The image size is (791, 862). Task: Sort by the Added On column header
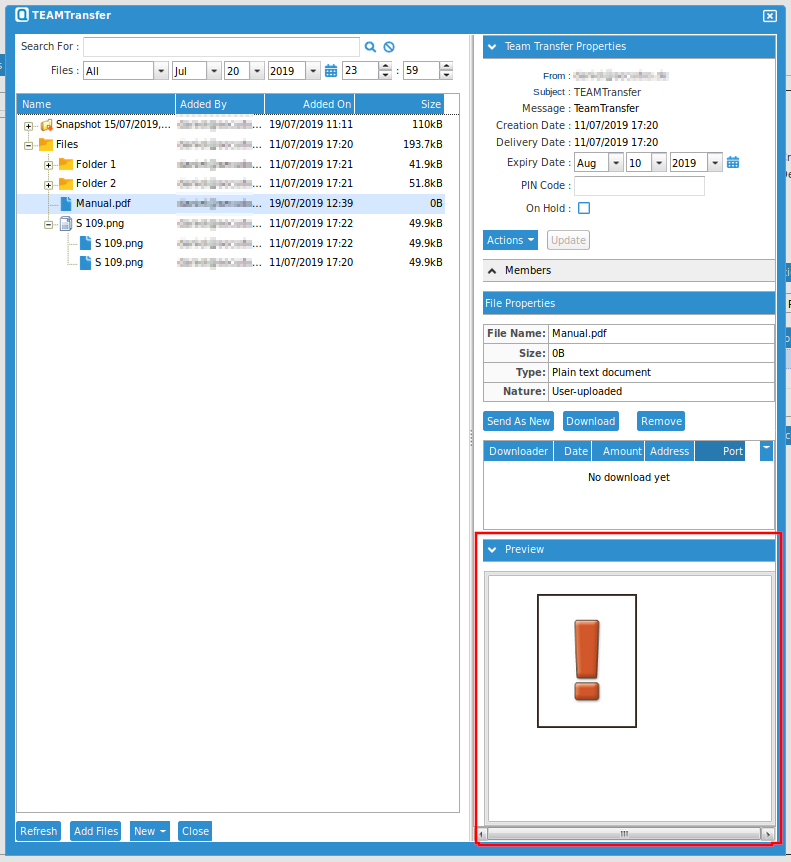coord(309,104)
